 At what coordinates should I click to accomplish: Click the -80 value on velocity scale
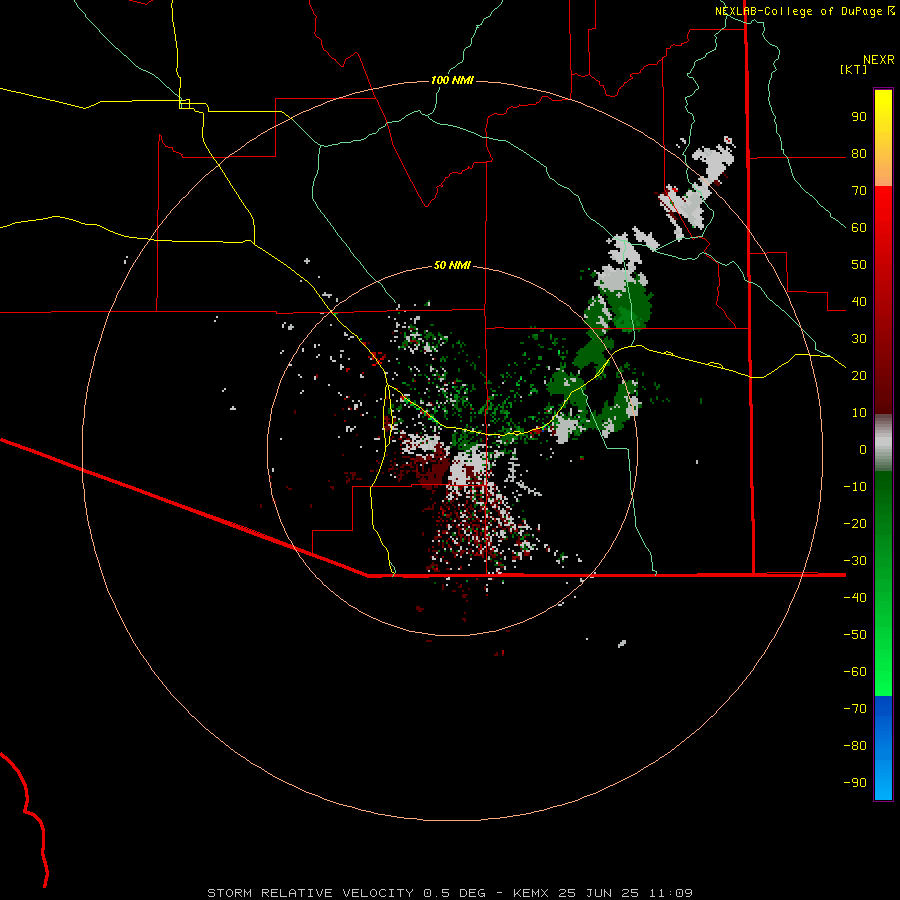(x=855, y=746)
